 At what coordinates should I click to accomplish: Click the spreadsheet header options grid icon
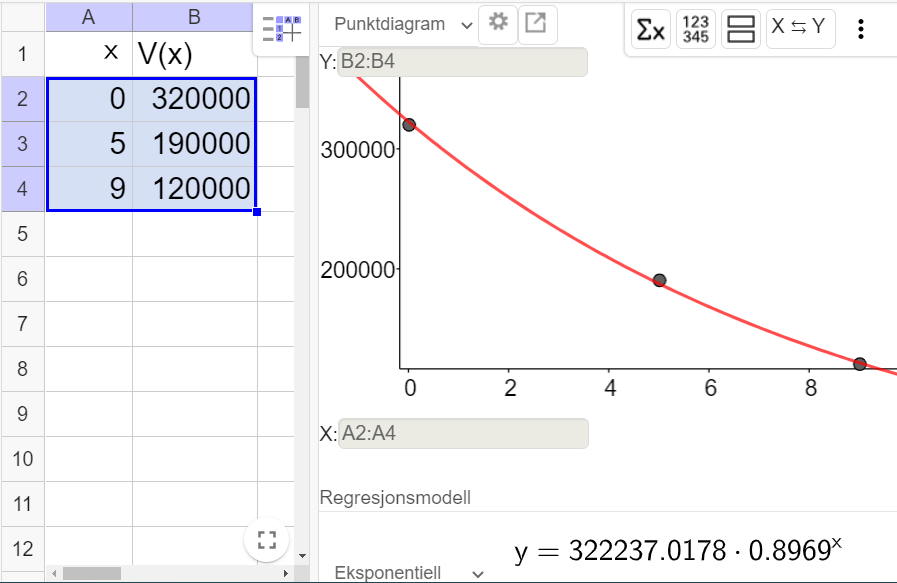[x=280, y=29]
